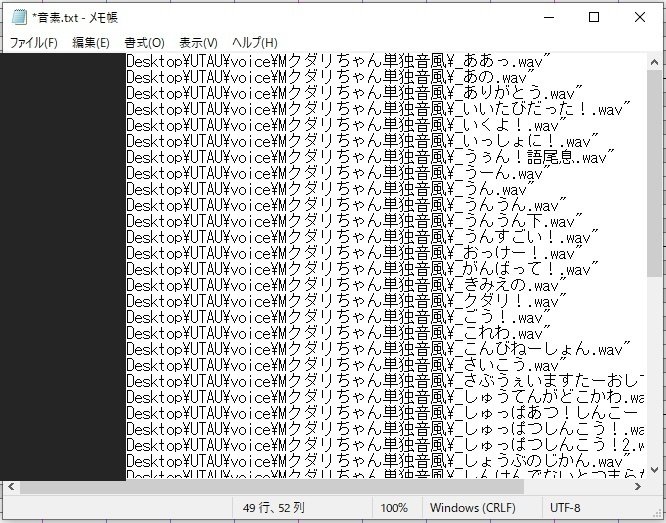Click the line ending with _きみえの.wav
666x523 pixels.
pyautogui.click(x=347, y=286)
